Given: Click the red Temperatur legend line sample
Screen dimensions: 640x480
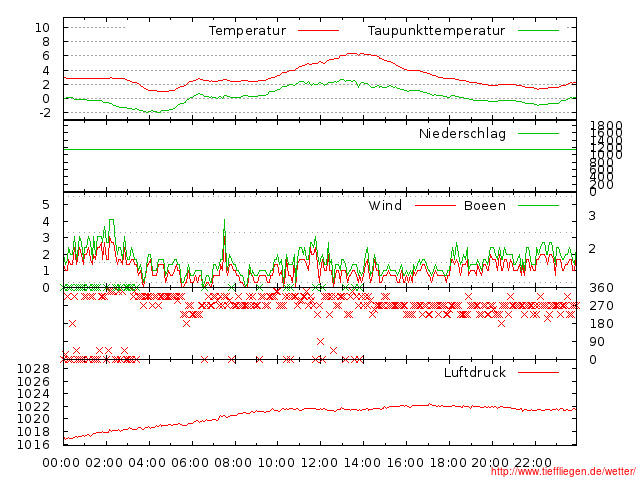Looking at the screenshot, I should point(318,31).
